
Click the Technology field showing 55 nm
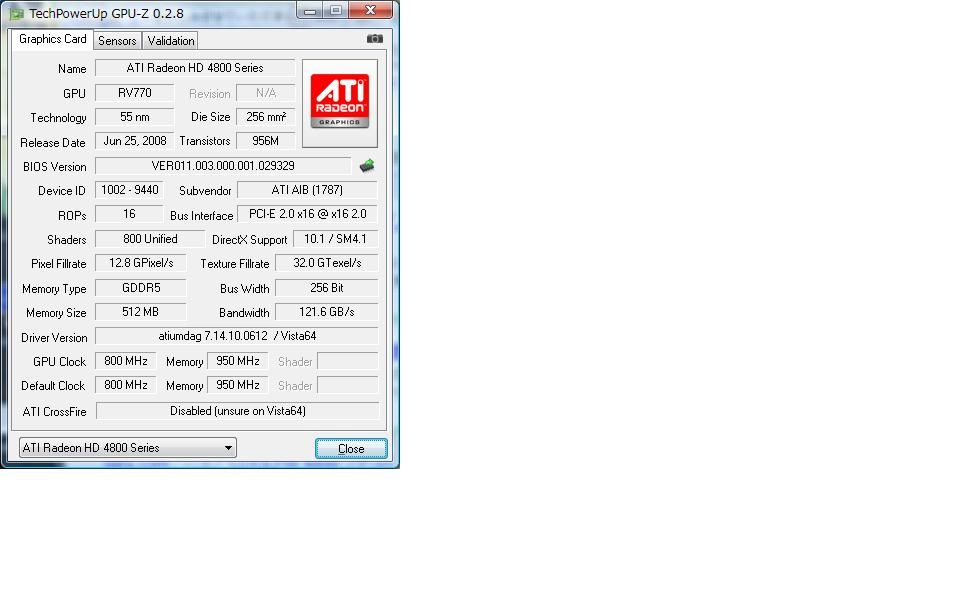pyautogui.click(x=135, y=117)
